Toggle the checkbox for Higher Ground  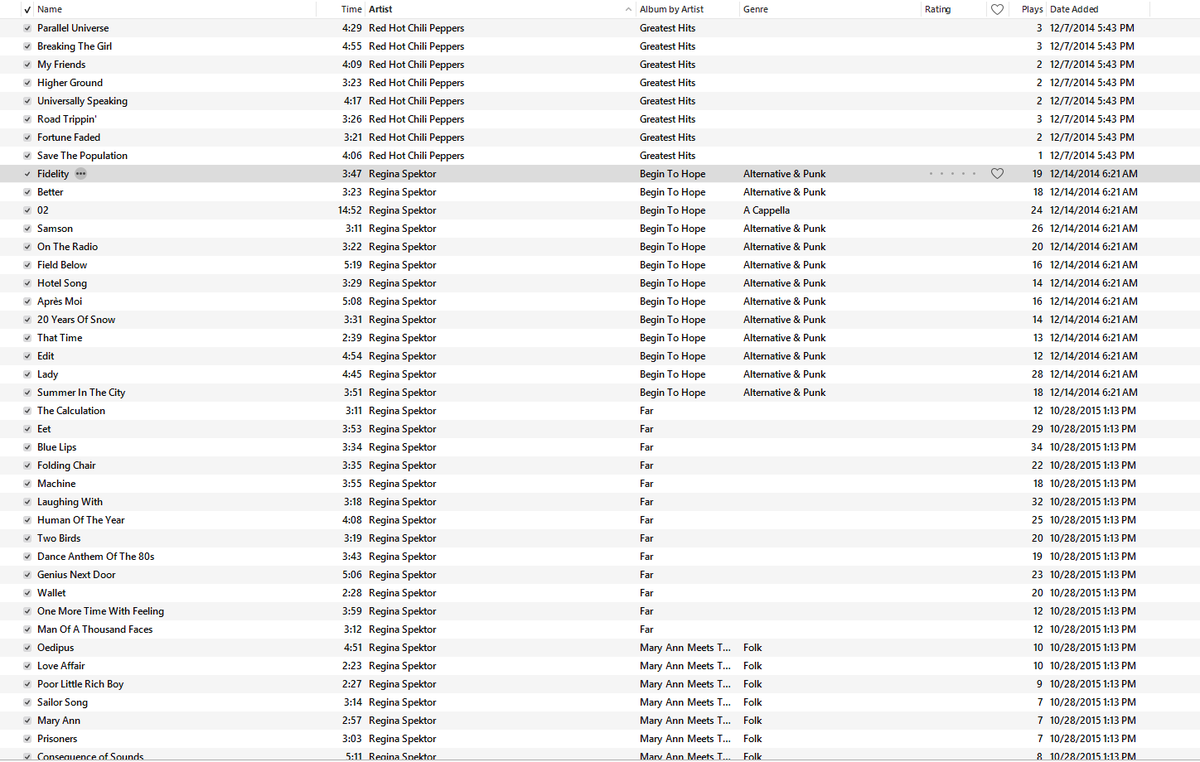(x=27, y=83)
